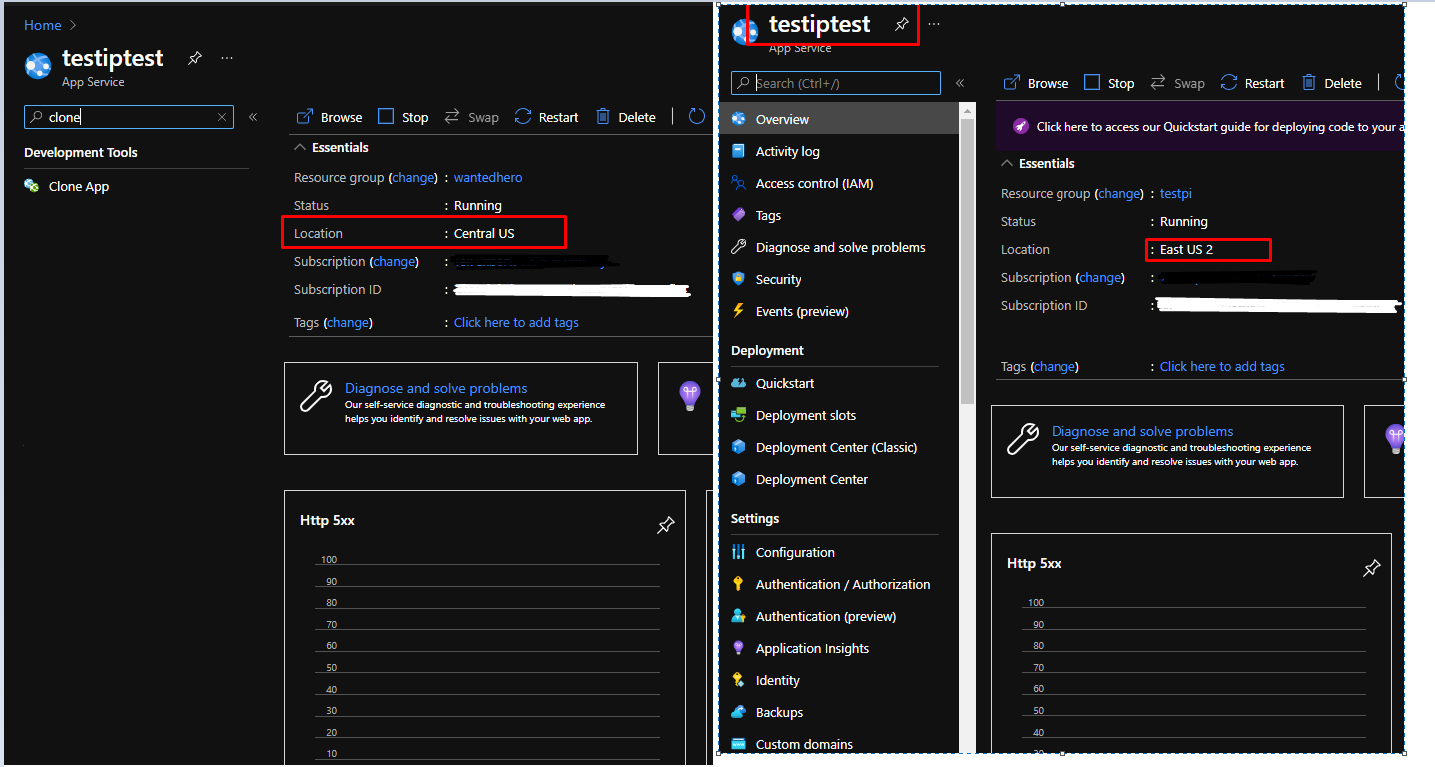Viewport: 1435px width, 767px height.
Task: Collapse Essentials section in right window
Action: [x=1038, y=163]
